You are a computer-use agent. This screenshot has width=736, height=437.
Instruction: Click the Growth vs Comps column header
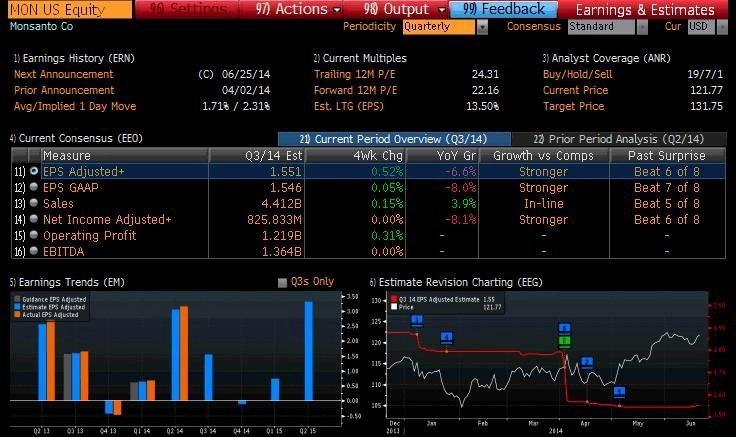544,155
